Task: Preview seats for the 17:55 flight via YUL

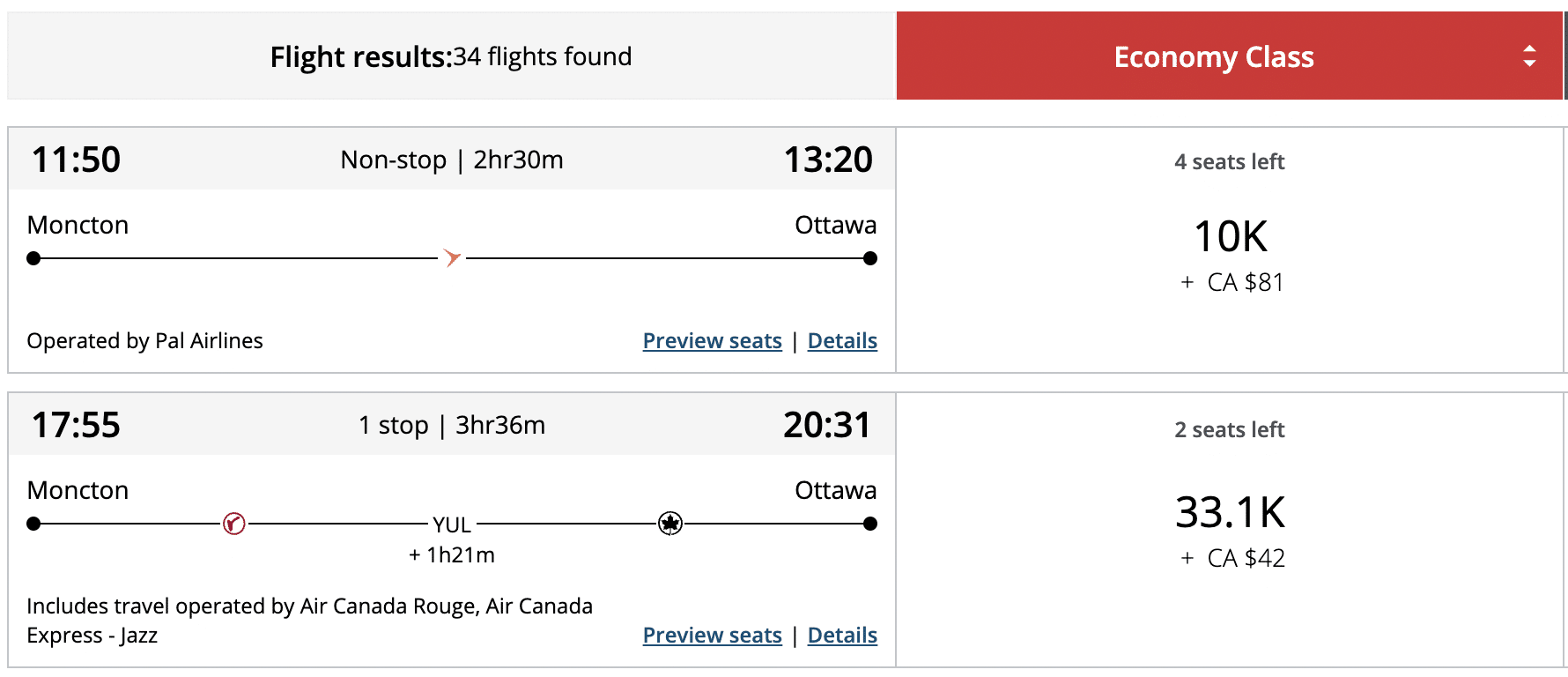Action: pyautogui.click(x=712, y=636)
